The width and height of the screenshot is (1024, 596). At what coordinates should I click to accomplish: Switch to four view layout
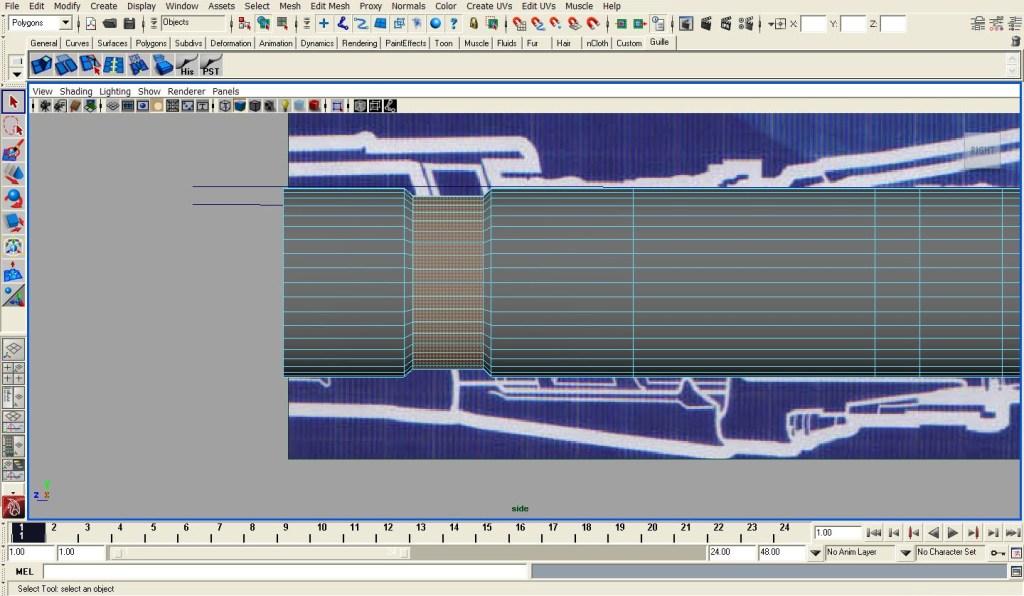13,373
